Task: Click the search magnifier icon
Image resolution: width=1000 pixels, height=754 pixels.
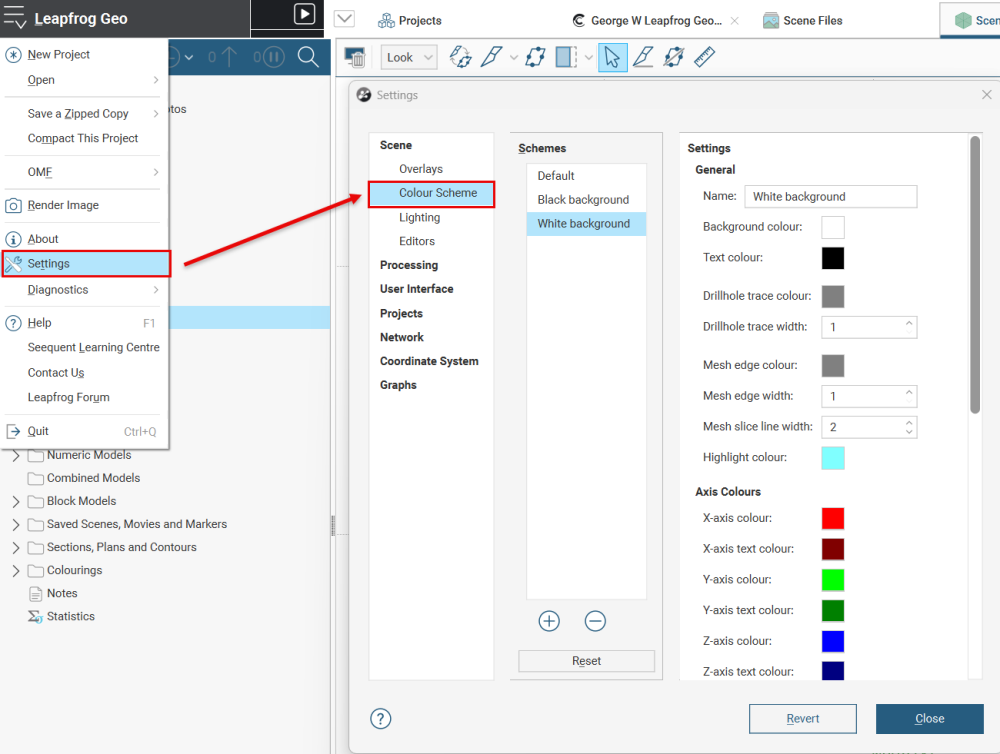Action: tap(309, 57)
